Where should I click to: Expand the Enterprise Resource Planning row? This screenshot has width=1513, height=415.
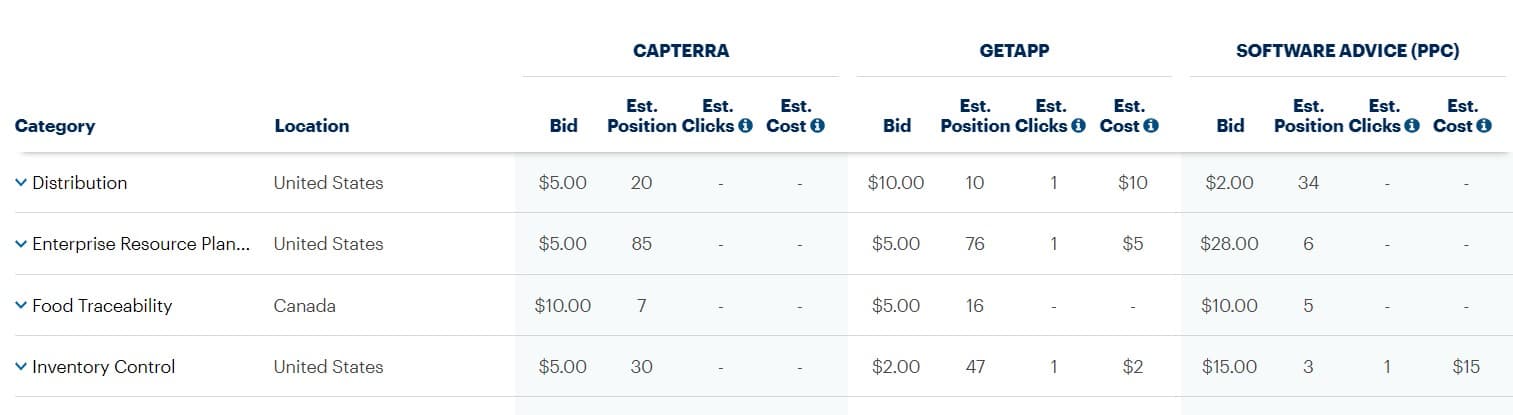tap(21, 244)
